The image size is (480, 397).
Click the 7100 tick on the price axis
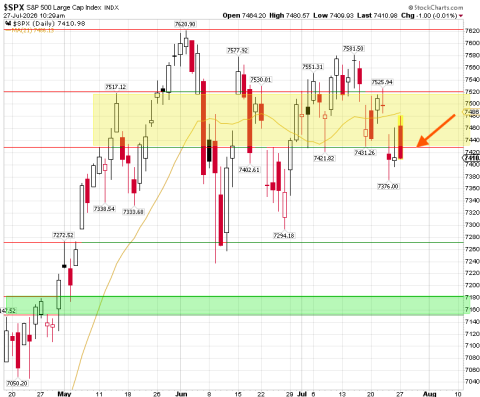(x=472, y=346)
